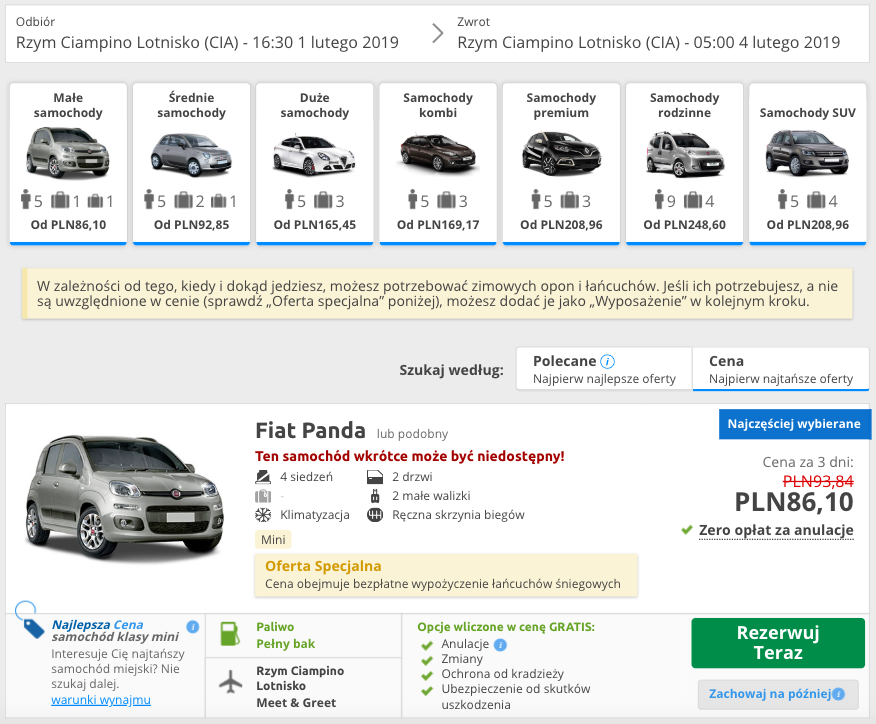Click the PLN86,10 price for 3 days
Screen dimensions: 876x724
pos(794,502)
